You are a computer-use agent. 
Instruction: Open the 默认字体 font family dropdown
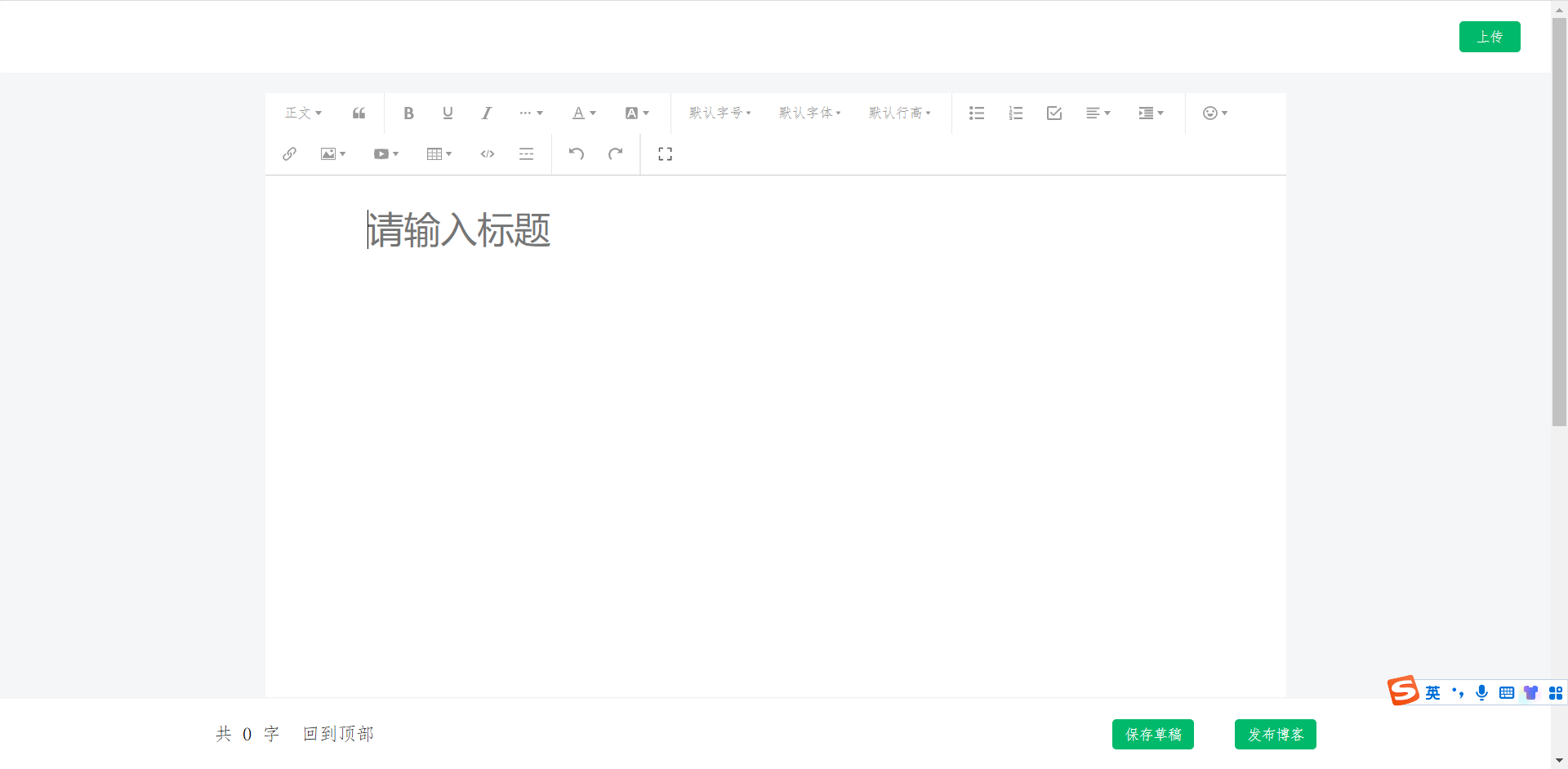tap(809, 113)
